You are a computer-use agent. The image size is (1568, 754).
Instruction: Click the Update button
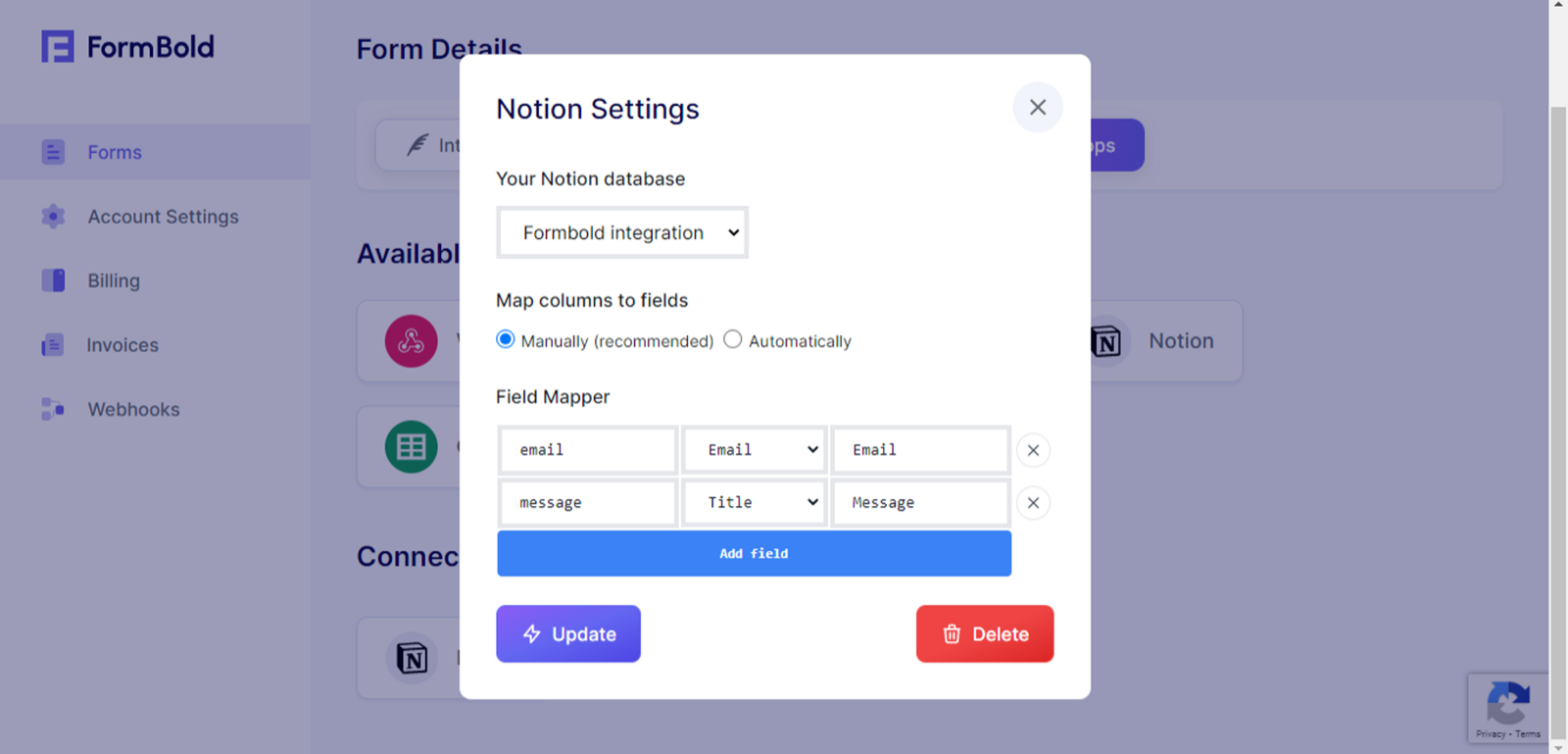coord(568,633)
